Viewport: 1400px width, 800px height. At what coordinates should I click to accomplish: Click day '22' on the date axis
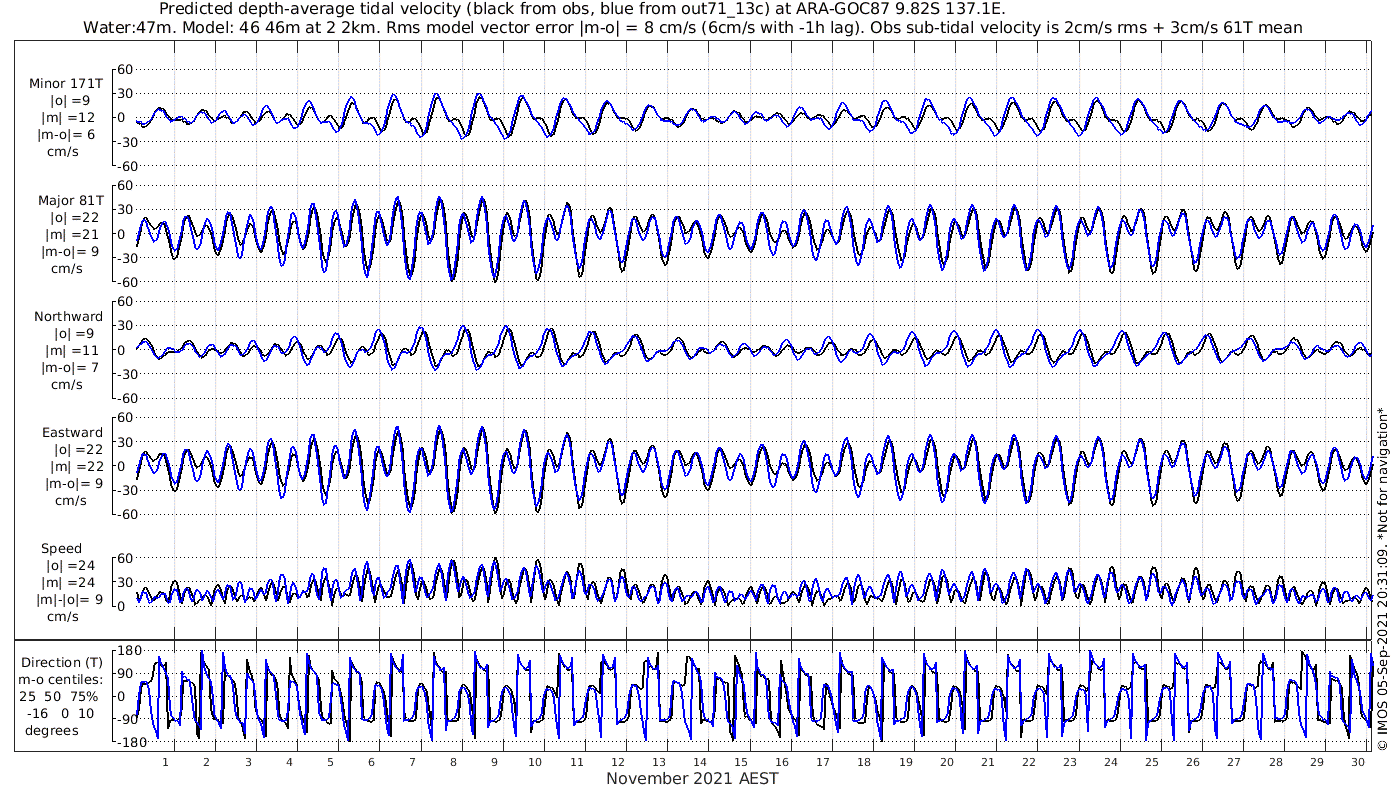click(x=1029, y=762)
